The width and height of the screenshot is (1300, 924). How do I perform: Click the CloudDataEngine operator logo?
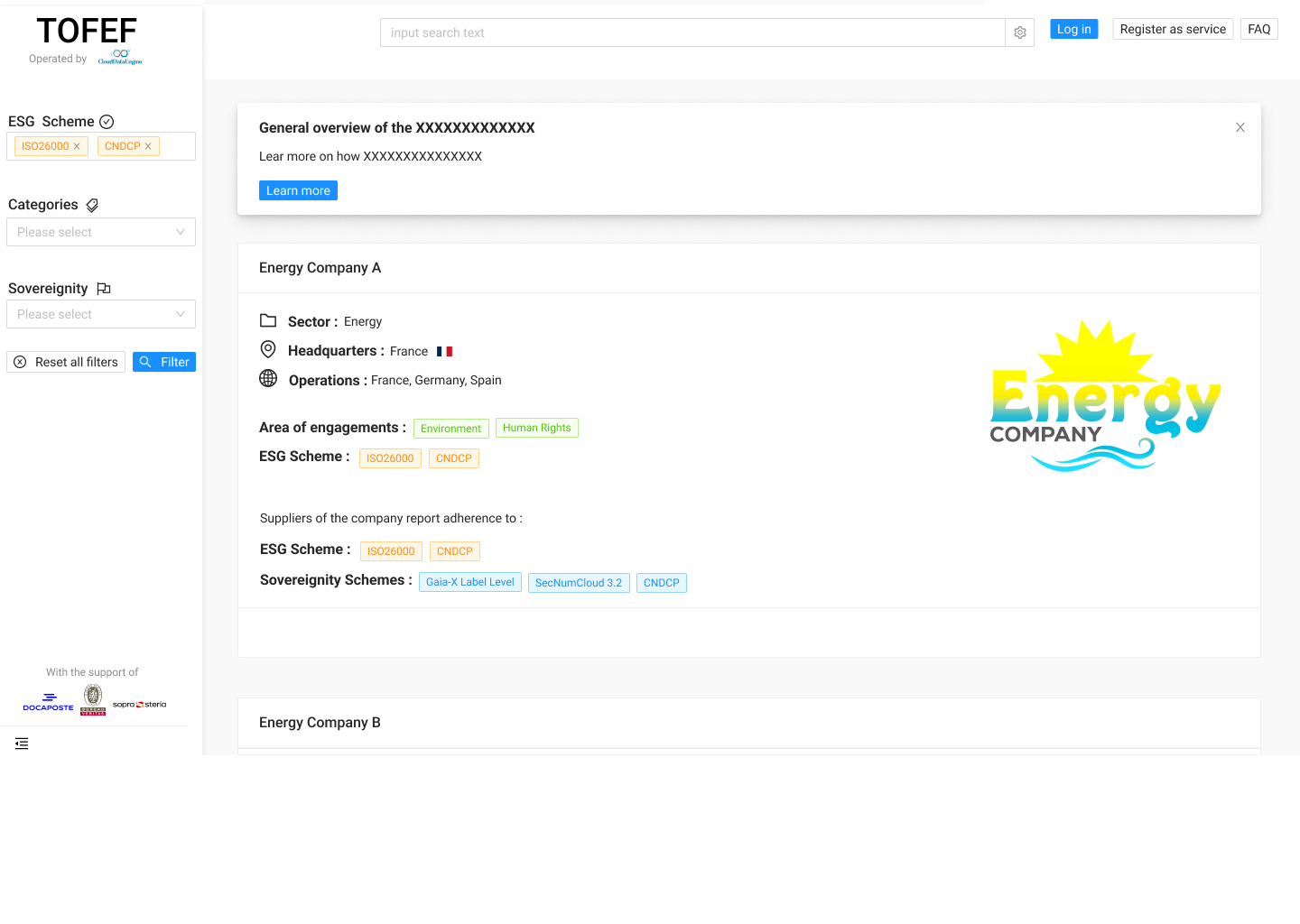tap(120, 57)
